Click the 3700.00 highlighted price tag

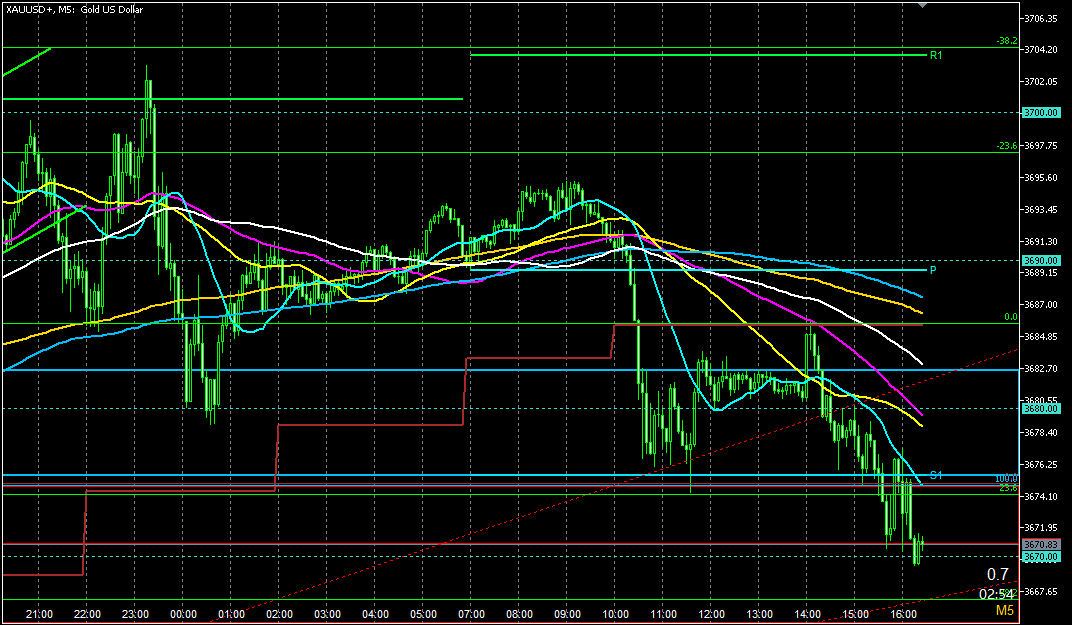click(1041, 113)
